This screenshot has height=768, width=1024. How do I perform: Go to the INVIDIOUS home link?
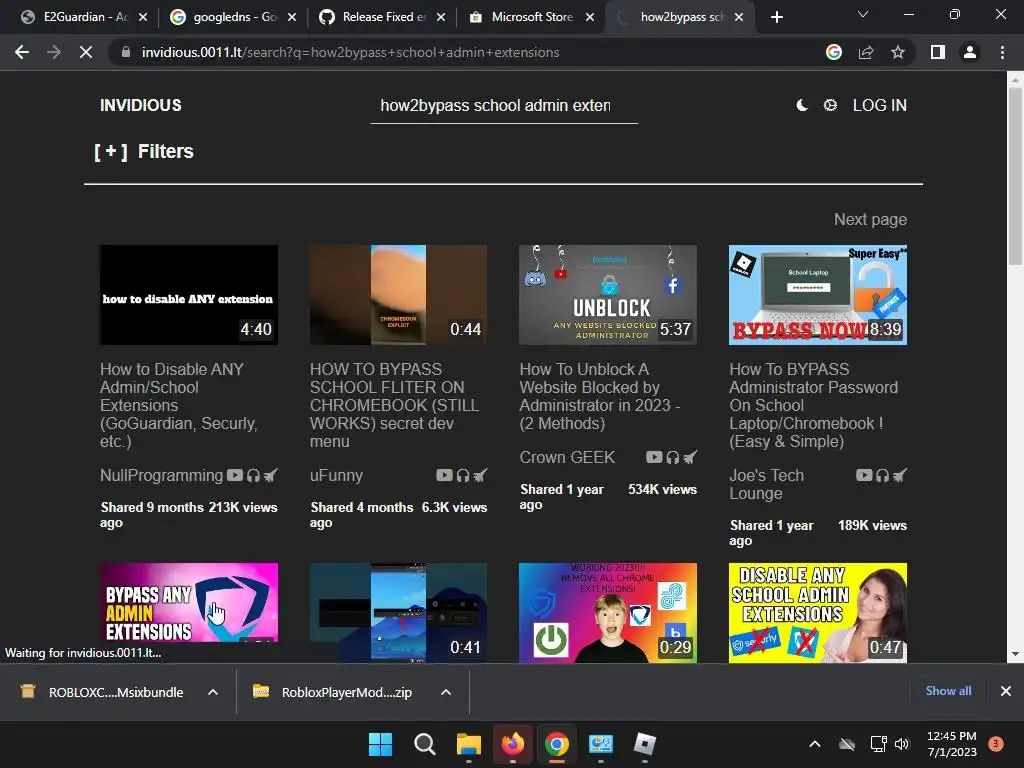click(140, 105)
